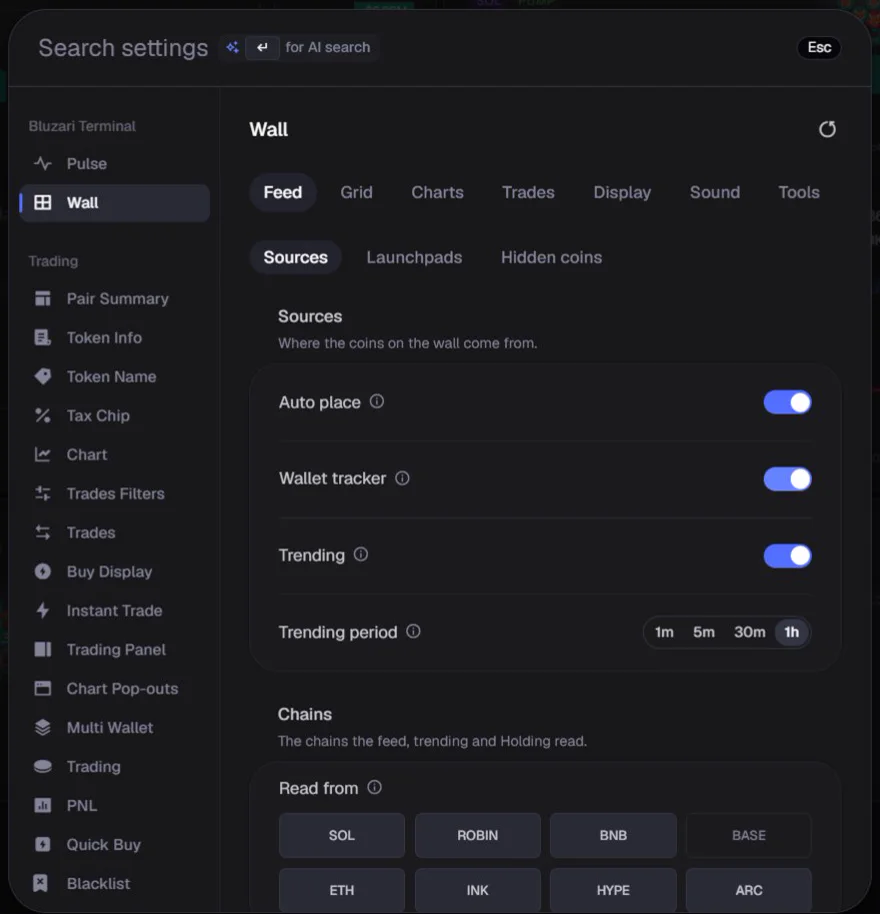Show info for Wallet tracker
This screenshot has width=880, height=914.
[402, 478]
